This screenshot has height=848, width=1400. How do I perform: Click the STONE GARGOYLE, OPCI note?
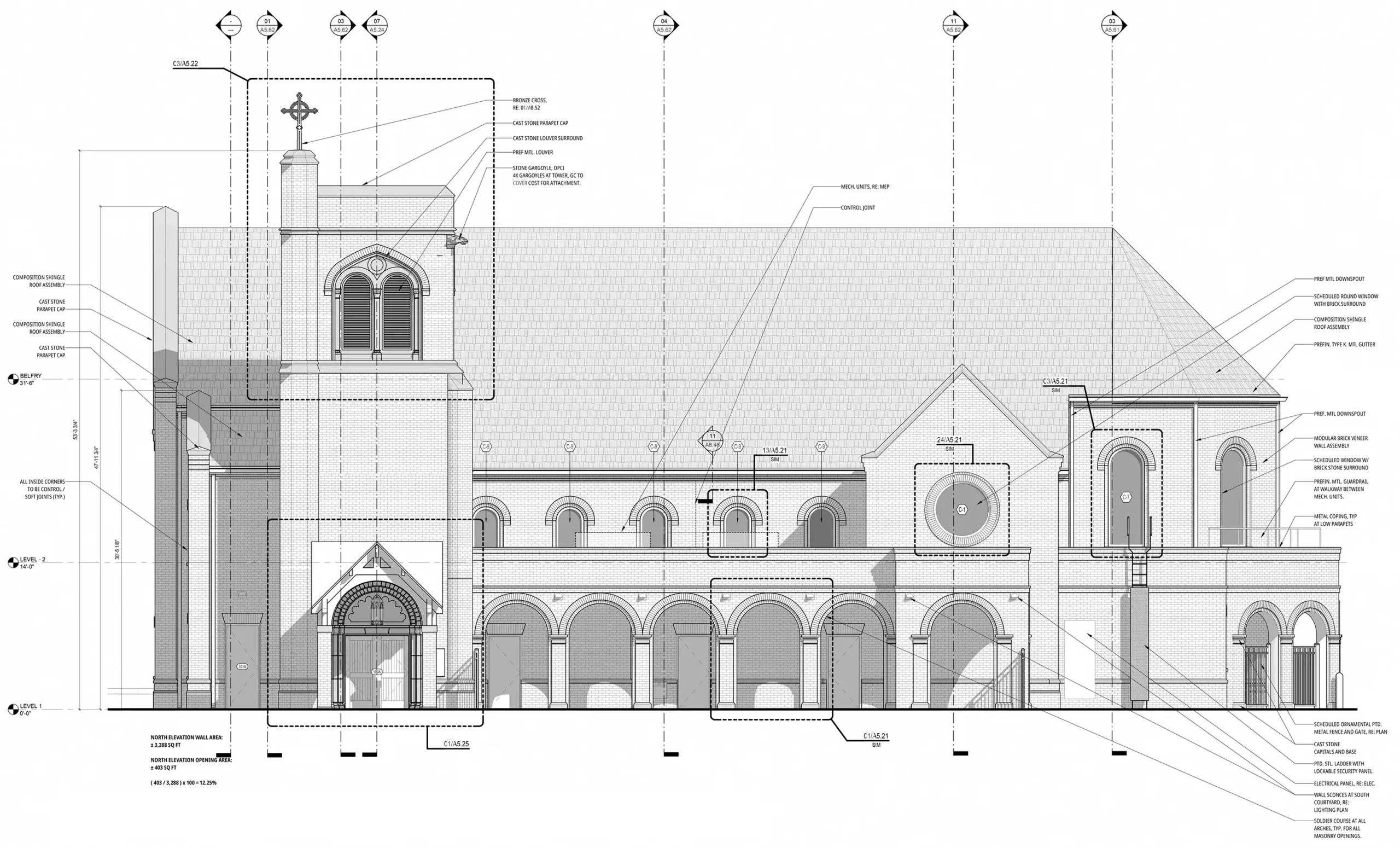(548, 176)
